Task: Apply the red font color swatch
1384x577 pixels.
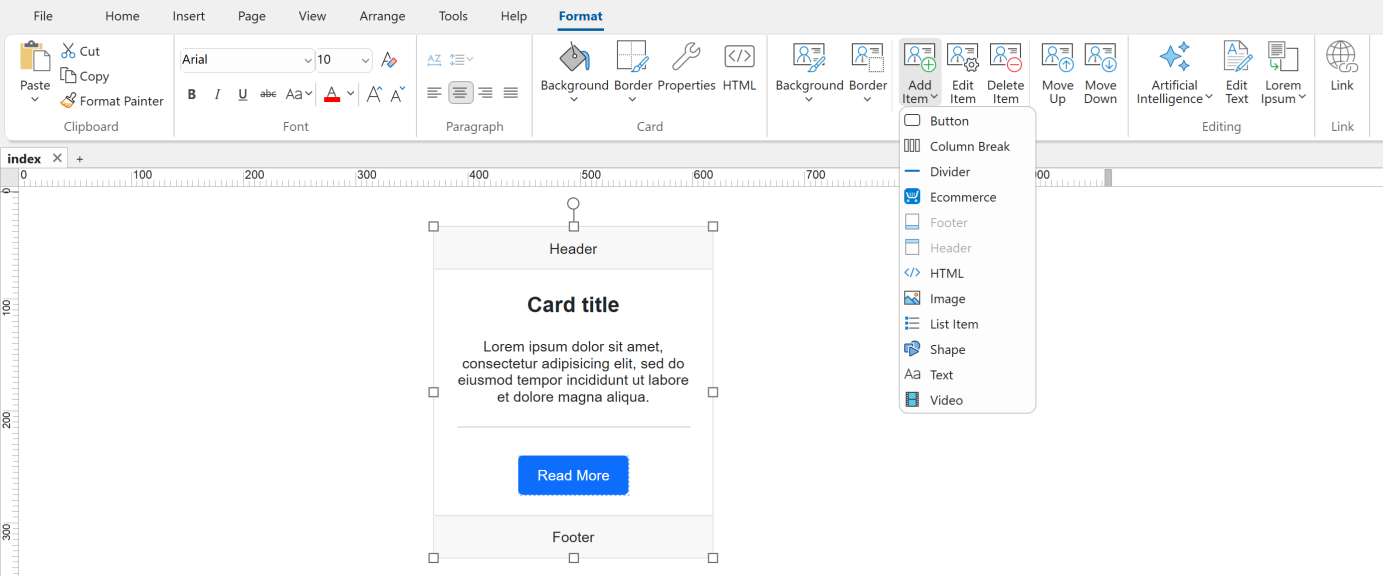Action: pyautogui.click(x=332, y=94)
